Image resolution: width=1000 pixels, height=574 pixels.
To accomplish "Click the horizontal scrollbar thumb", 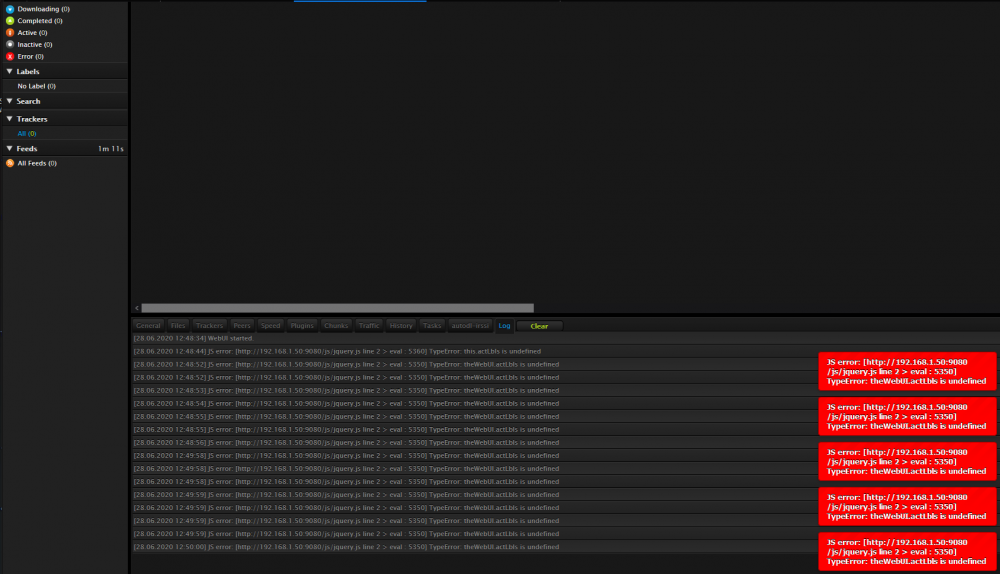I will tap(337, 308).
